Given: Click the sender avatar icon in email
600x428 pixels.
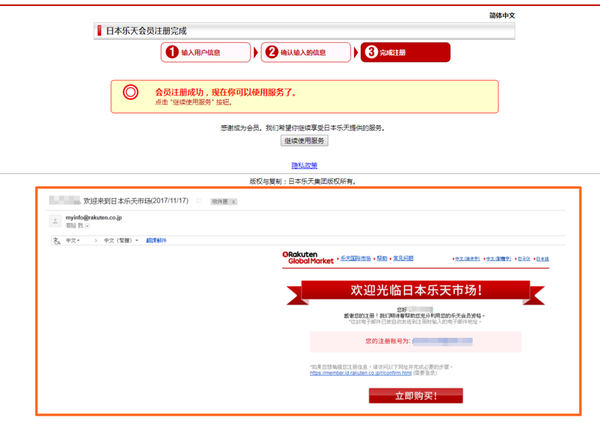Looking at the screenshot, I should pyautogui.click(x=53, y=220).
